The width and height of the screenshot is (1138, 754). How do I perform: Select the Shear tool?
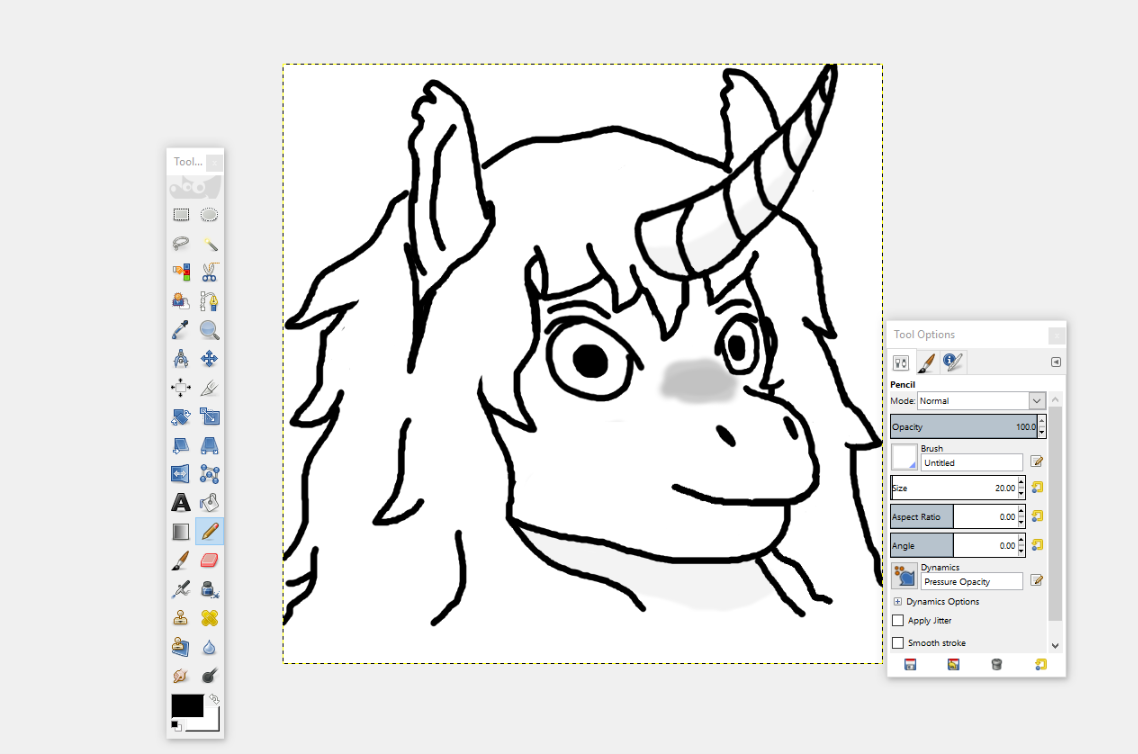click(181, 445)
